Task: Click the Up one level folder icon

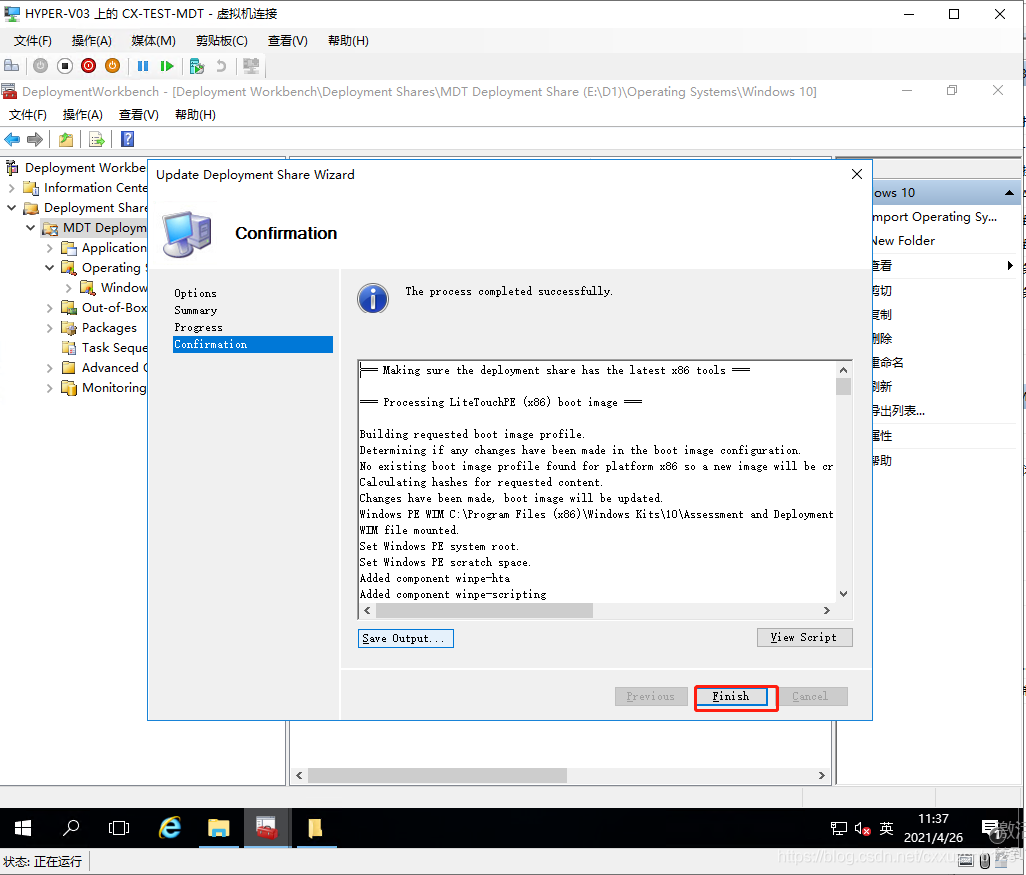Action: [x=65, y=139]
